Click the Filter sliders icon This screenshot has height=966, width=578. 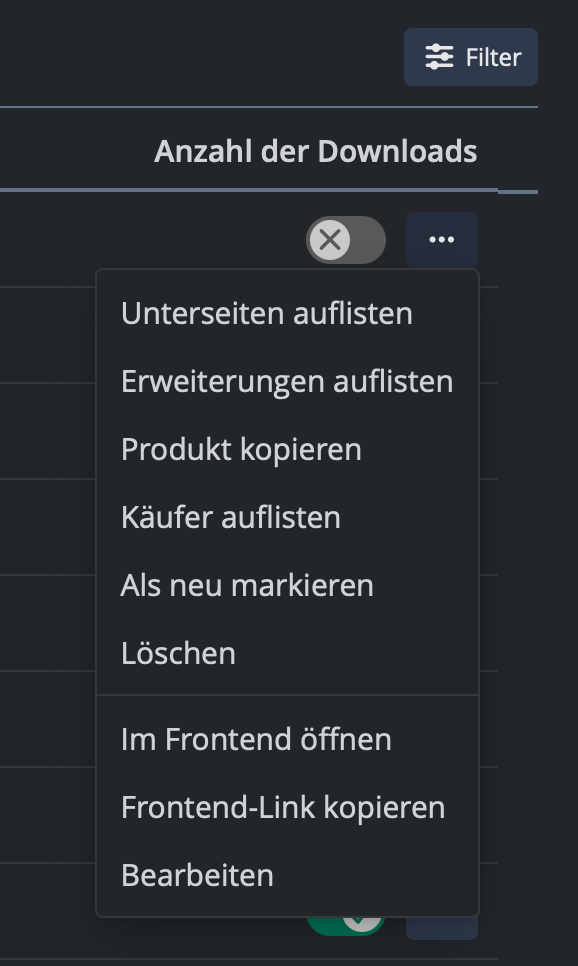click(439, 57)
